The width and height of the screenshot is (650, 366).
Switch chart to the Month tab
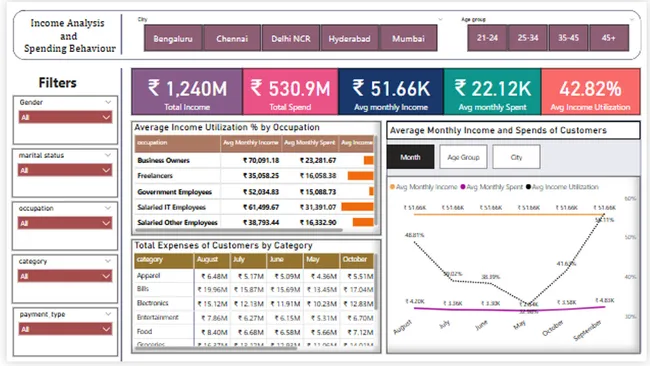[410, 157]
